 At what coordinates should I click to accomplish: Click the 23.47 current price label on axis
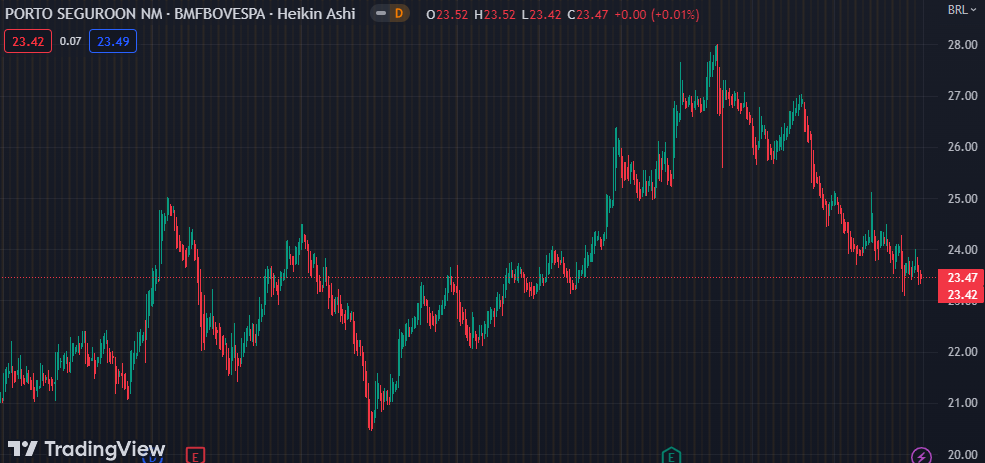(961, 278)
